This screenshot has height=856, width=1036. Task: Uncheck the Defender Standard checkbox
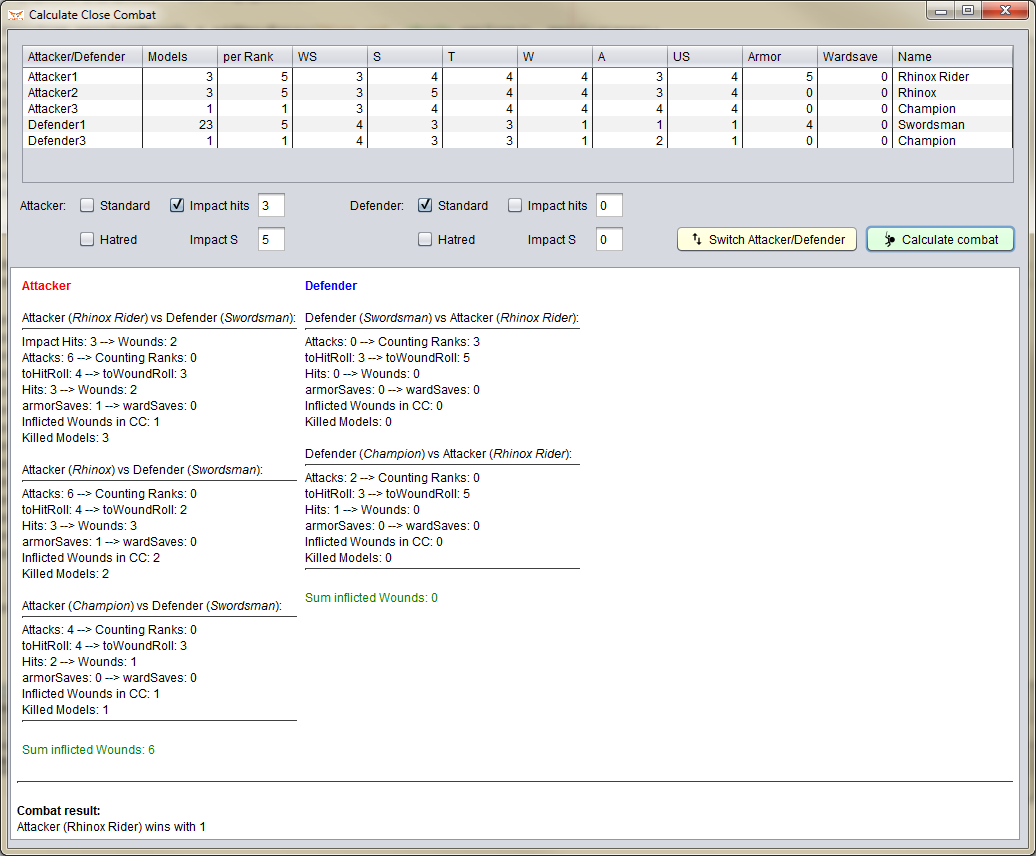pyautogui.click(x=426, y=206)
